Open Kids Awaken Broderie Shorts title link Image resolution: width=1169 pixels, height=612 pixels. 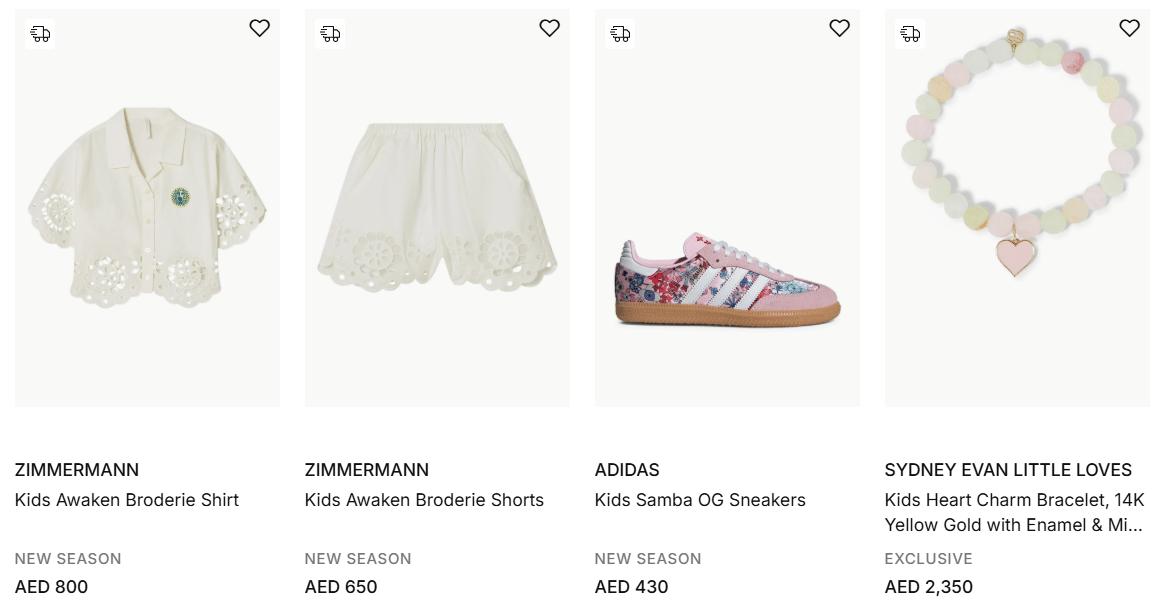(x=424, y=500)
